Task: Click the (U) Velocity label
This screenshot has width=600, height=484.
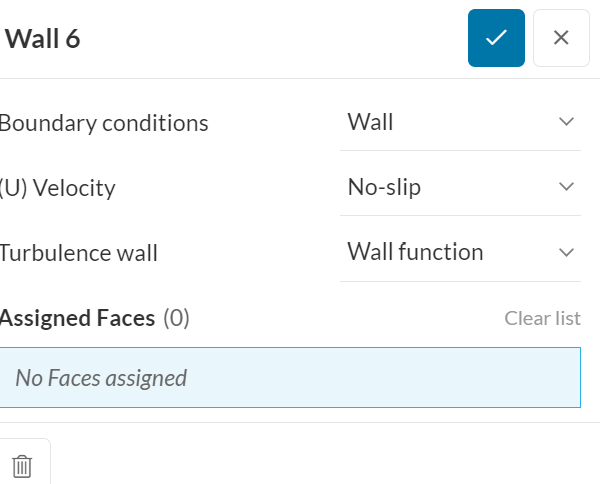Action: [x=57, y=188]
